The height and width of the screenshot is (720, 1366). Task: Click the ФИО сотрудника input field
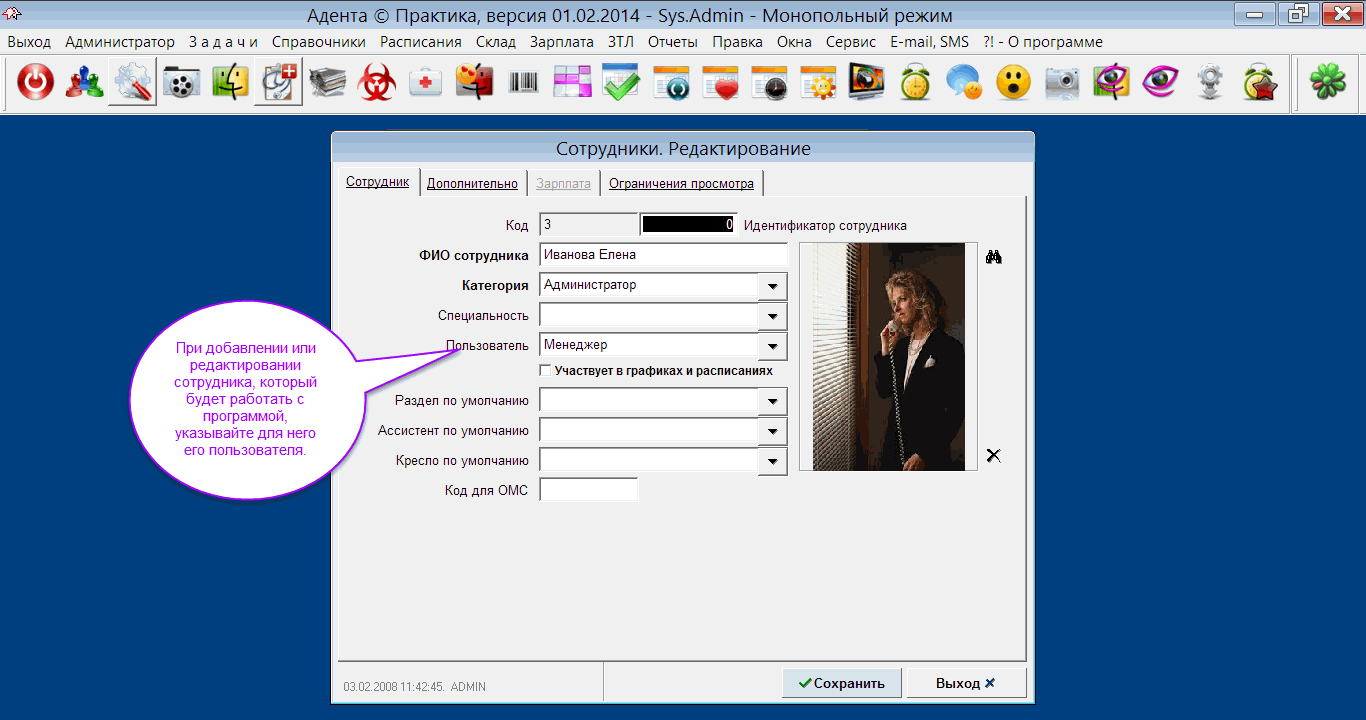tap(662, 254)
